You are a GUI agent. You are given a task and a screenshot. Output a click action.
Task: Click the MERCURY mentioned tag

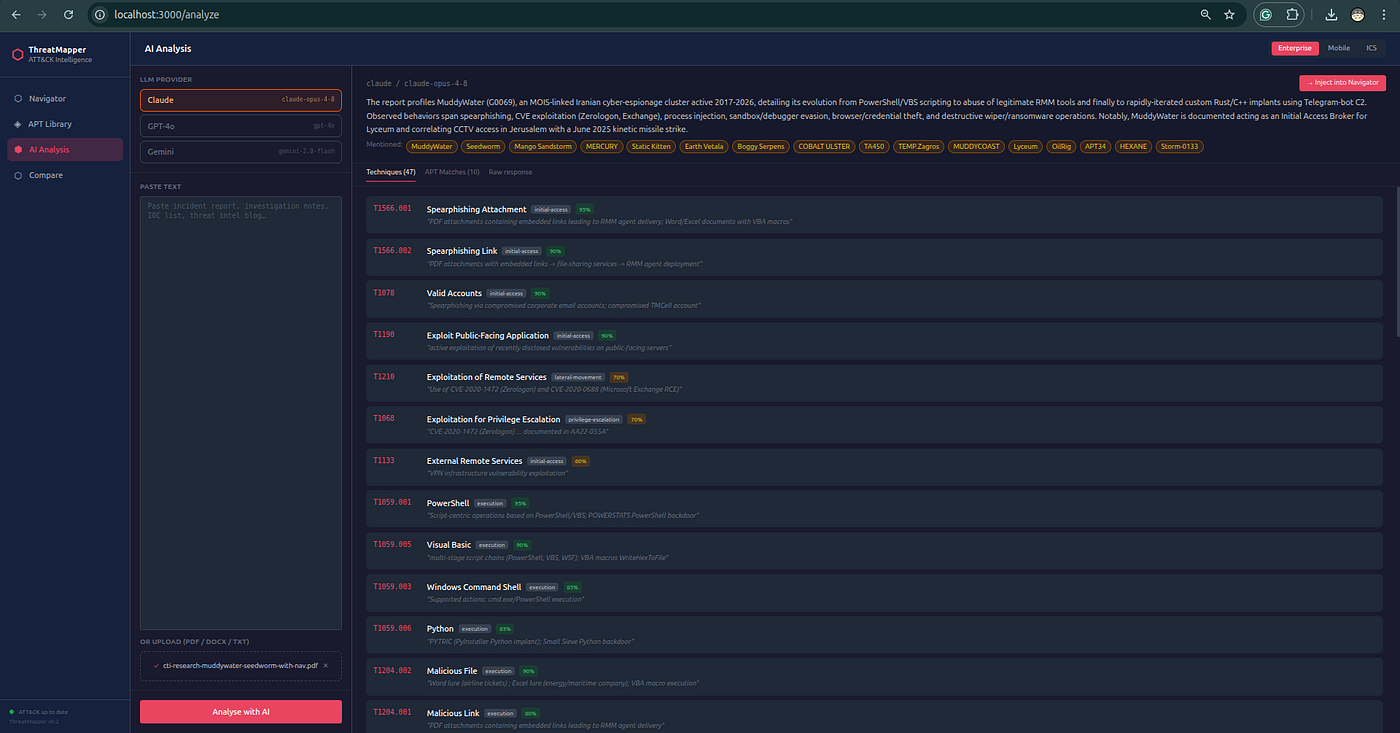[x=602, y=146]
